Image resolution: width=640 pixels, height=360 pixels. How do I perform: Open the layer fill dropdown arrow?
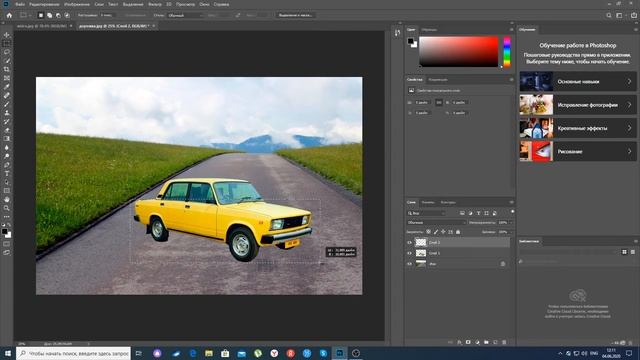tap(511, 232)
